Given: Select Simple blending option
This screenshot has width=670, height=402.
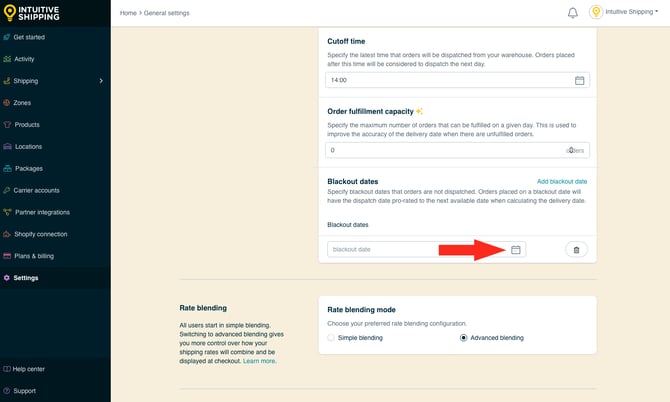Looking at the screenshot, I should point(332,338).
